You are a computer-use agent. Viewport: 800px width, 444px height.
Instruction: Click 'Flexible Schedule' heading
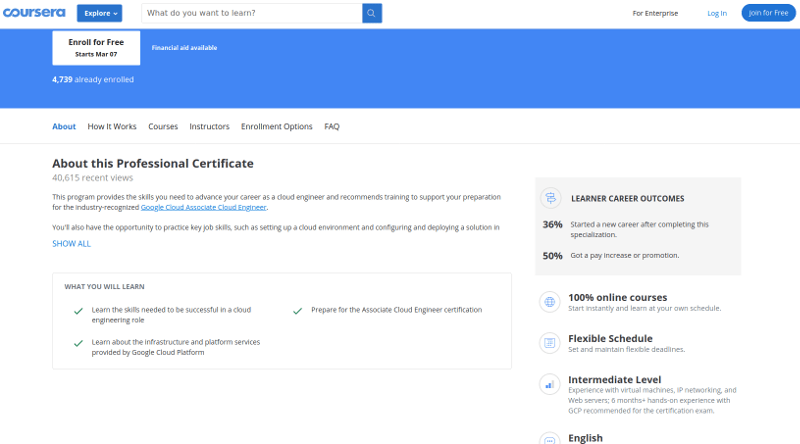610,338
